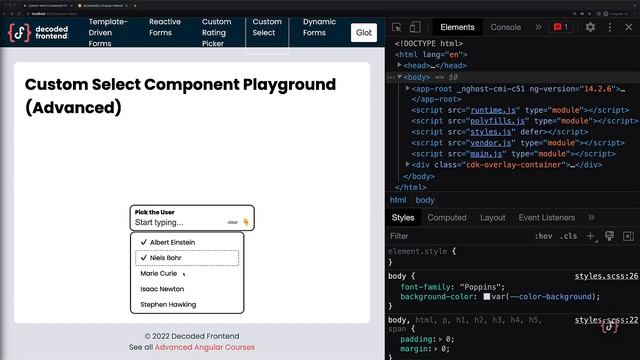Open Advanced Angular Courses link
The width and height of the screenshot is (640, 360).
[x=204, y=347]
